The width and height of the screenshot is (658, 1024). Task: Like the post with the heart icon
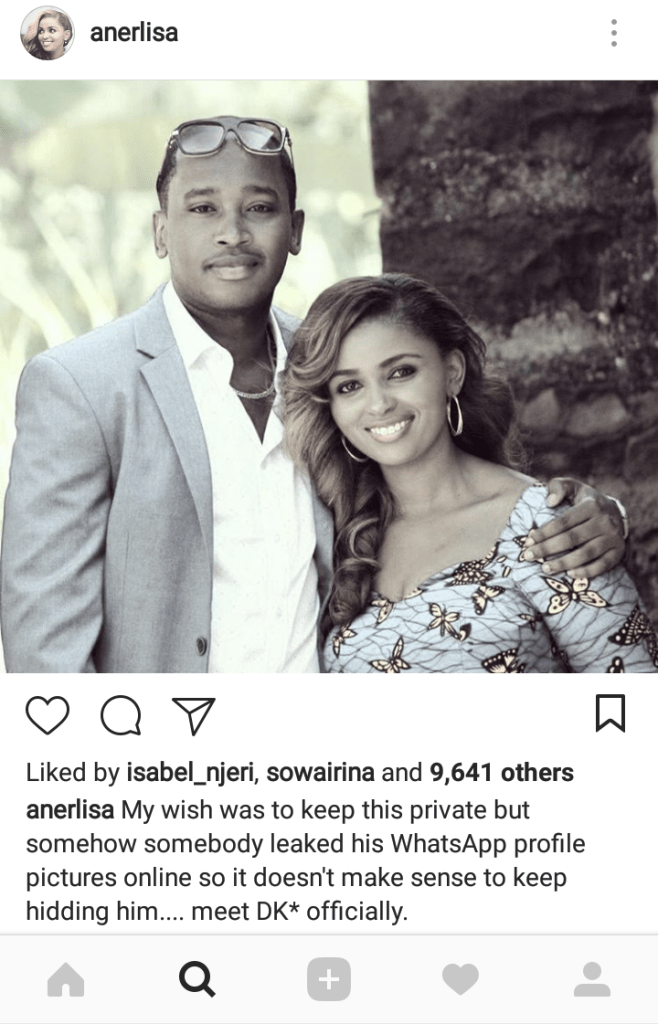pyautogui.click(x=48, y=715)
